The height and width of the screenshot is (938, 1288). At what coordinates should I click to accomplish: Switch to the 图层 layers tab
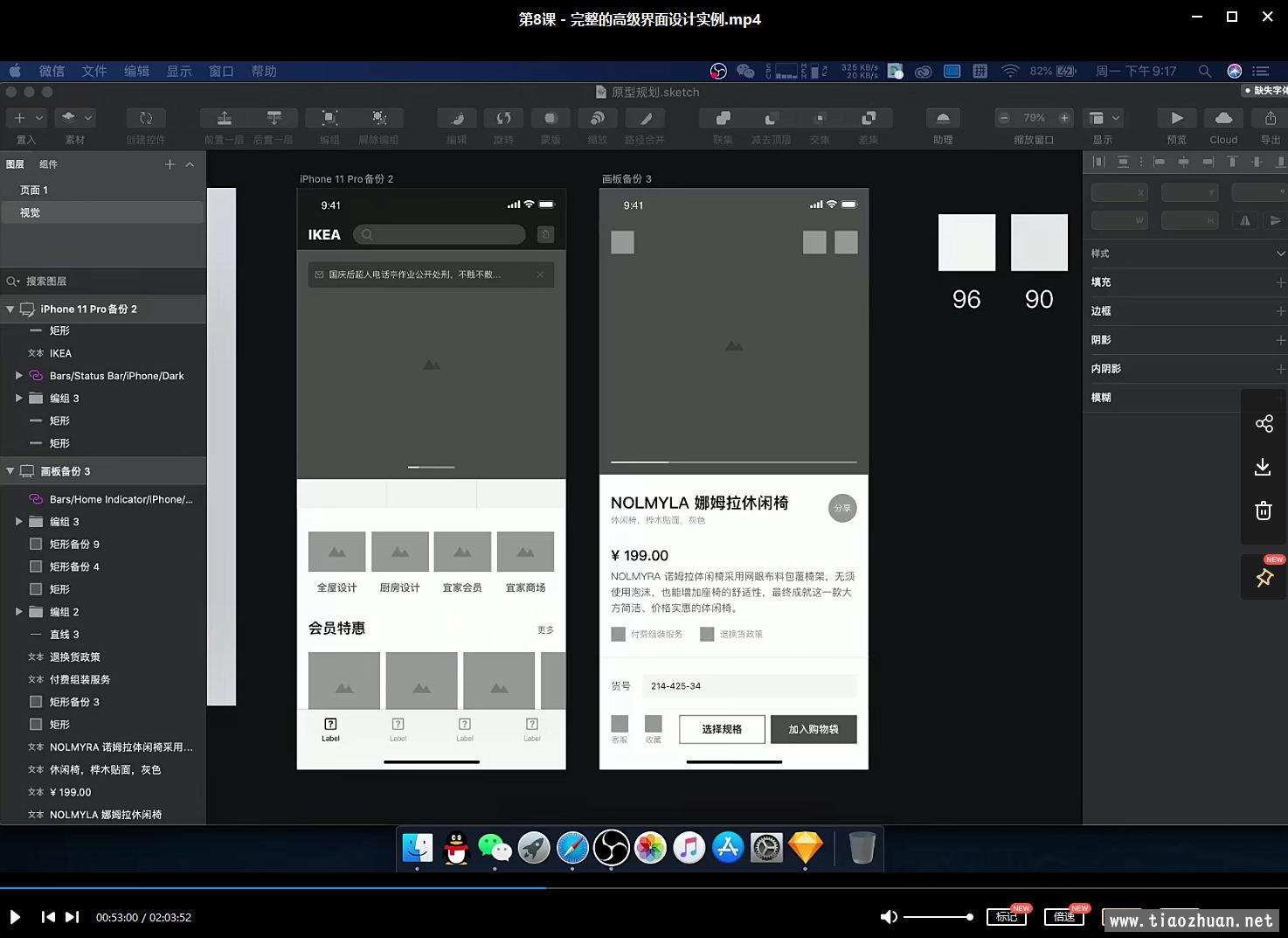[x=15, y=164]
